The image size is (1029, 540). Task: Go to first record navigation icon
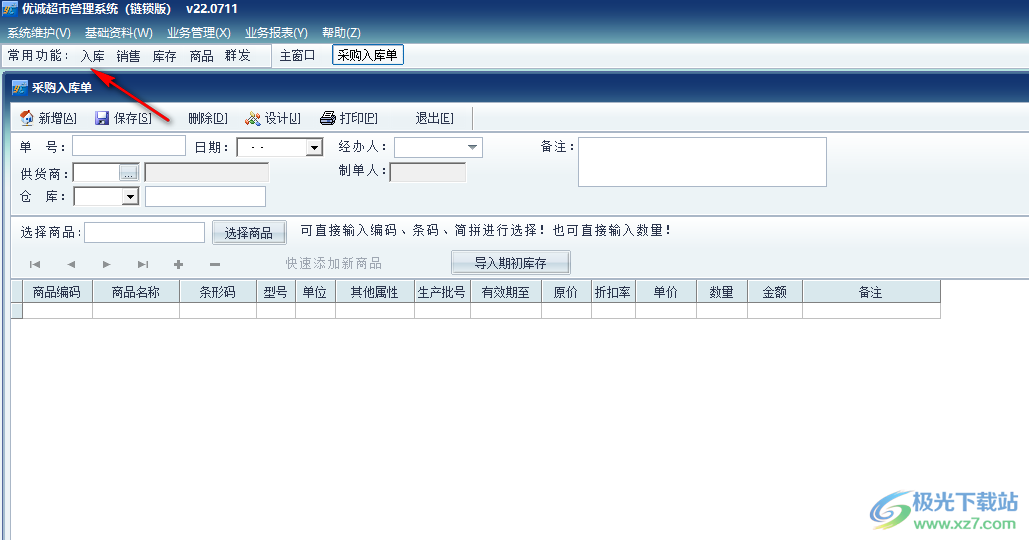coord(35,264)
